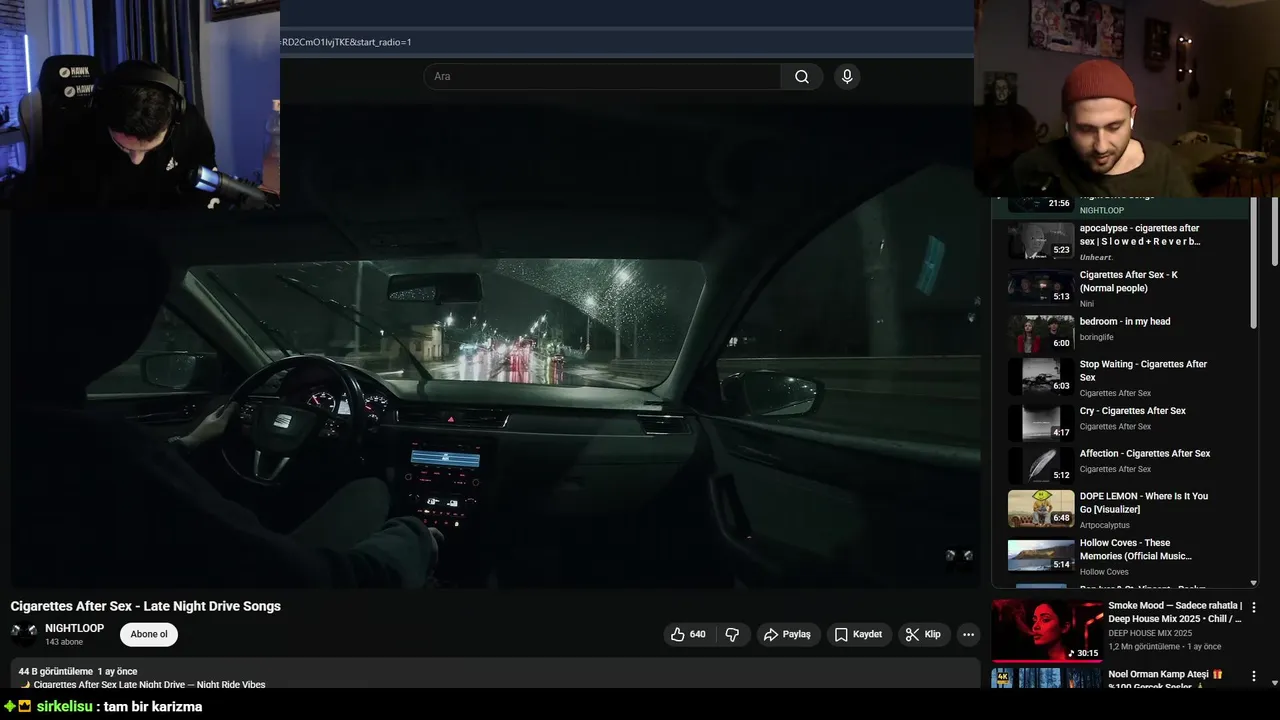This screenshot has width=1280, height=720.
Task: Click the search magnifier icon button
Action: pyautogui.click(x=801, y=77)
